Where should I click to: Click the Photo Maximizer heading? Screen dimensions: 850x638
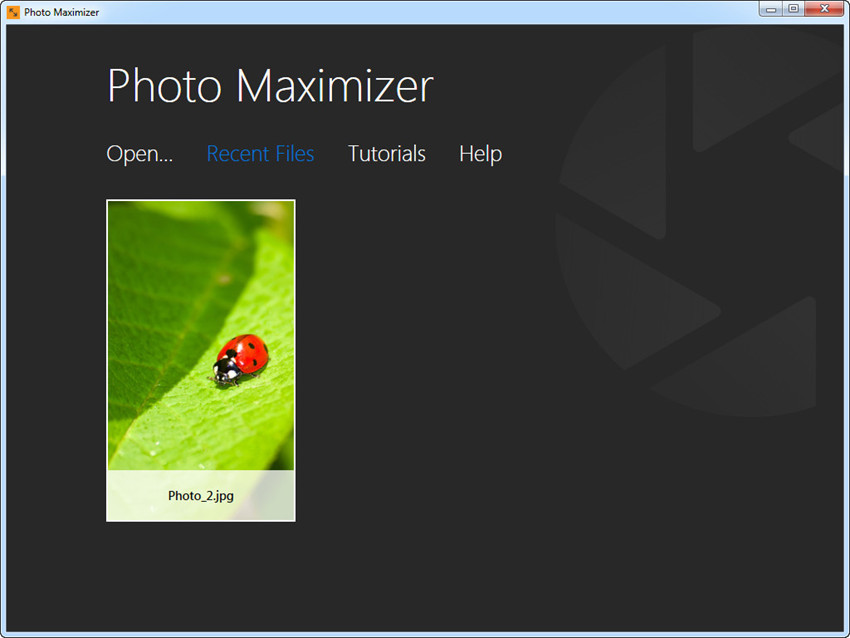point(268,86)
